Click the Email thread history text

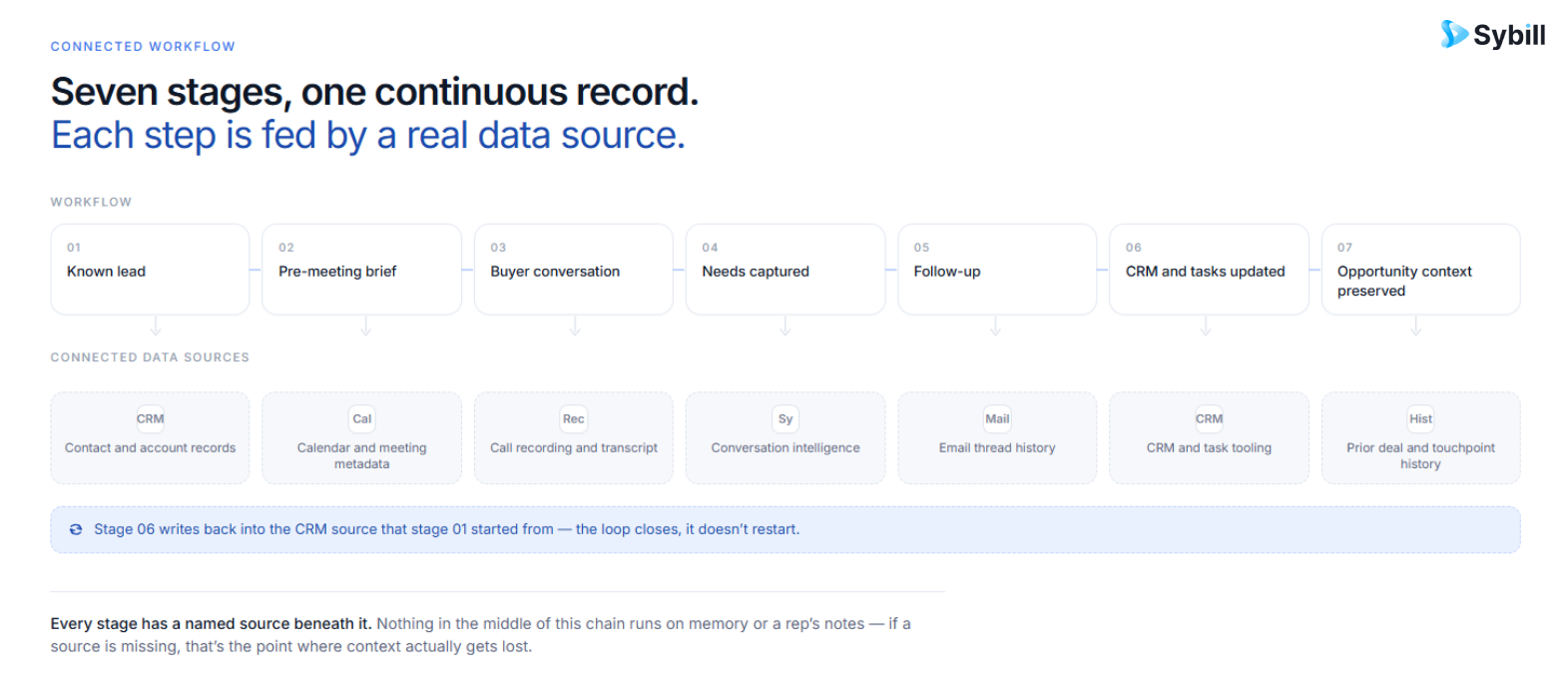[997, 448]
